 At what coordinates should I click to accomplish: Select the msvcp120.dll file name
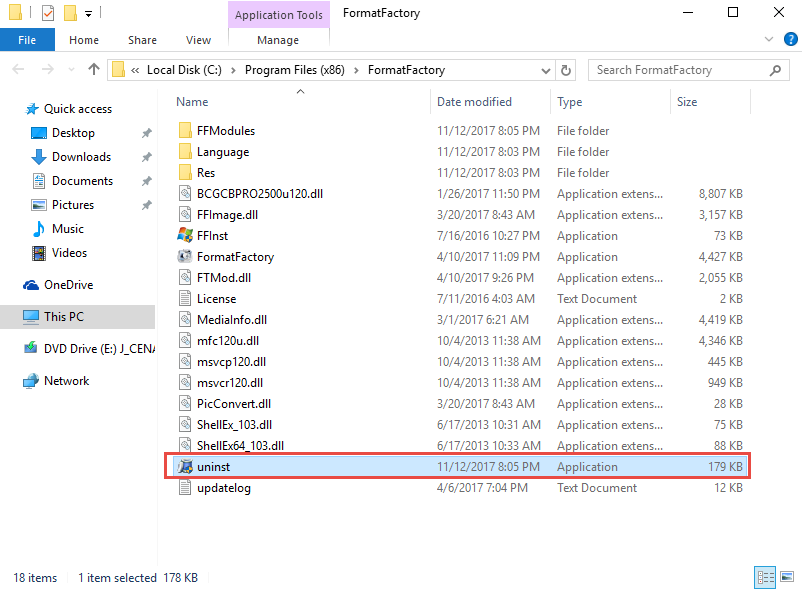tap(231, 361)
